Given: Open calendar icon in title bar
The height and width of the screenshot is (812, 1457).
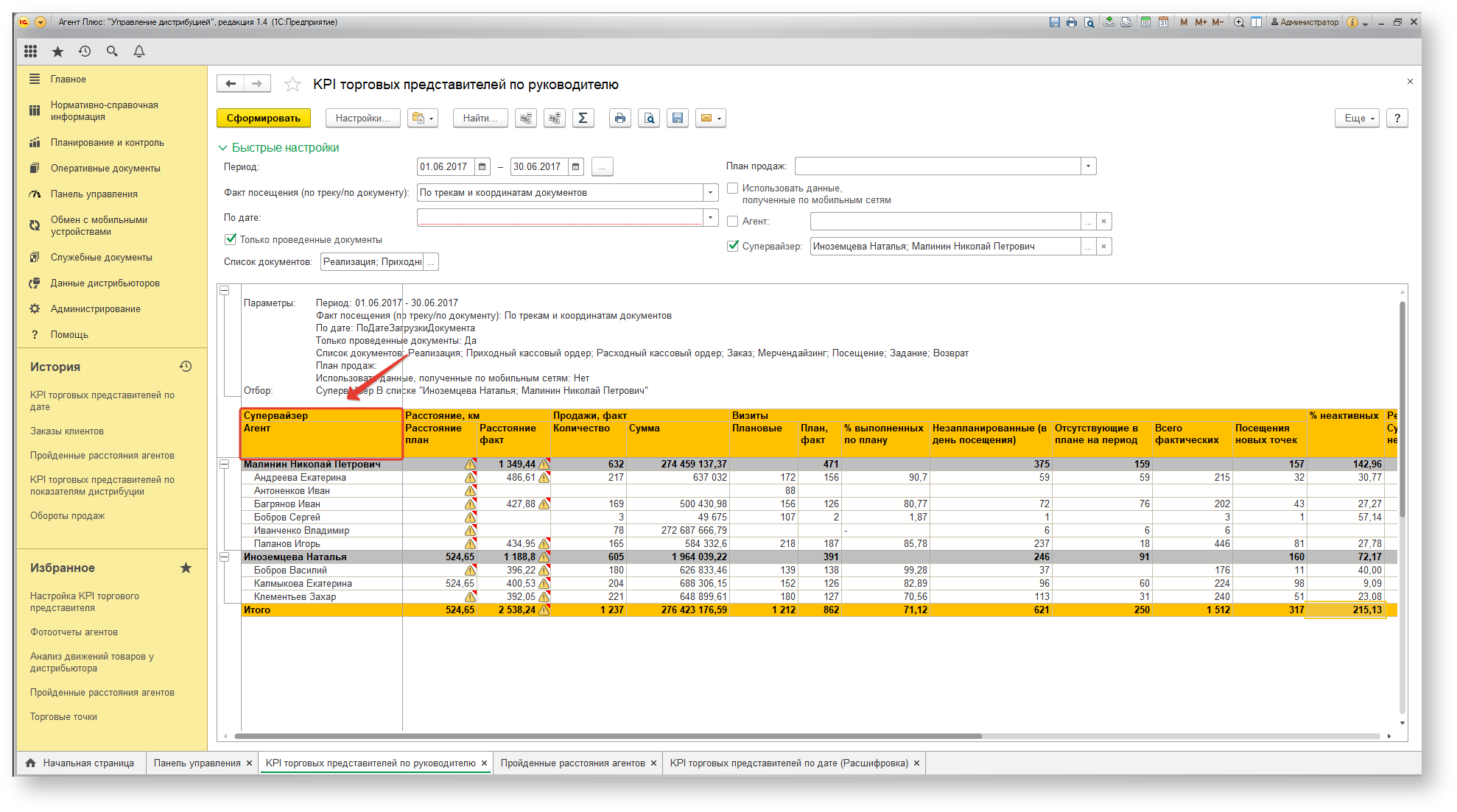Looking at the screenshot, I should tap(1163, 22).
